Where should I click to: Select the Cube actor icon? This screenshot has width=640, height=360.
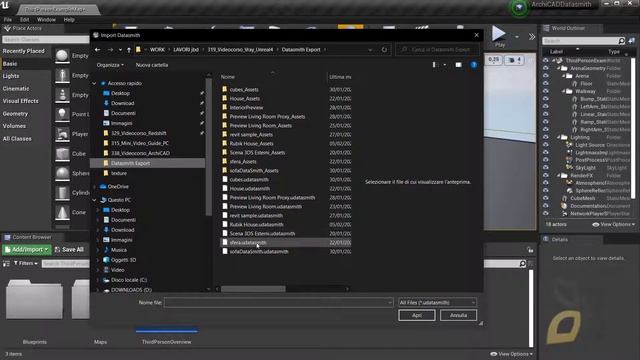pos(62,154)
